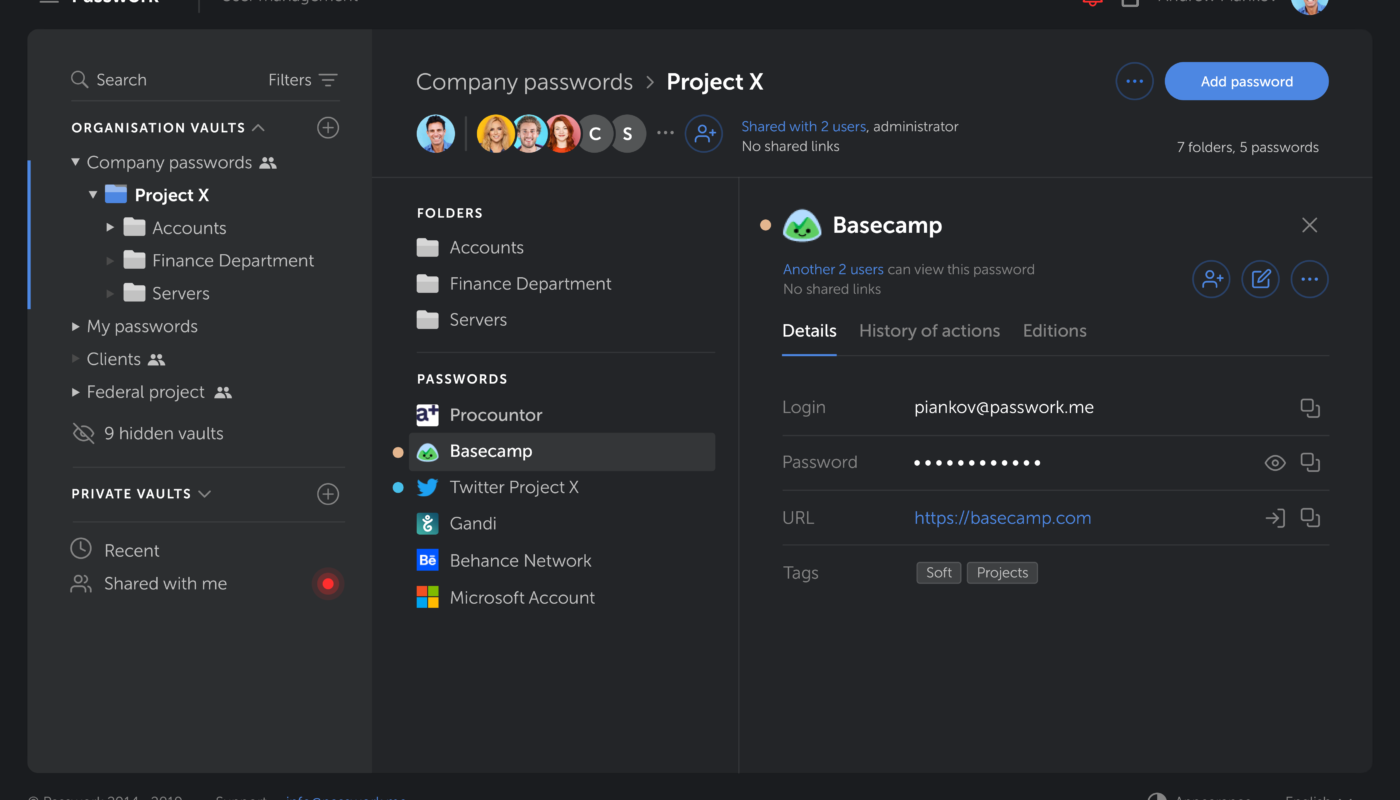
Task: Copy the login value
Action: click(1310, 408)
